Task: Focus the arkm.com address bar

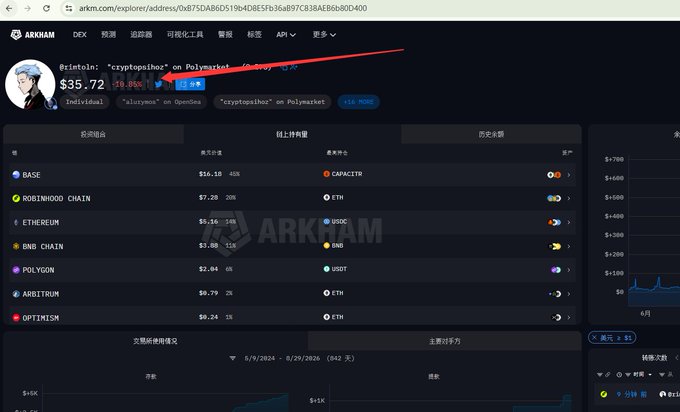Action: [223, 8]
